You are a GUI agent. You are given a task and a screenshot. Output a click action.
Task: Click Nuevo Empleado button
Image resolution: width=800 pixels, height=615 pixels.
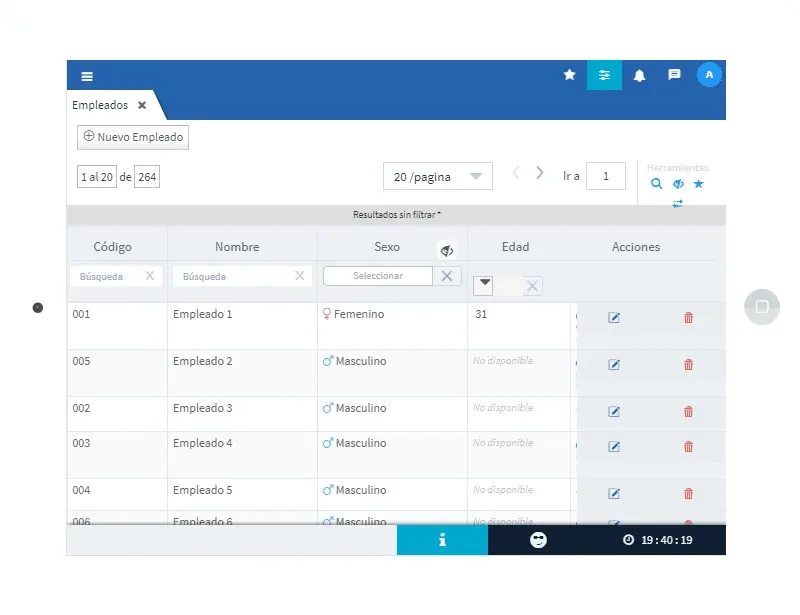[x=133, y=137]
